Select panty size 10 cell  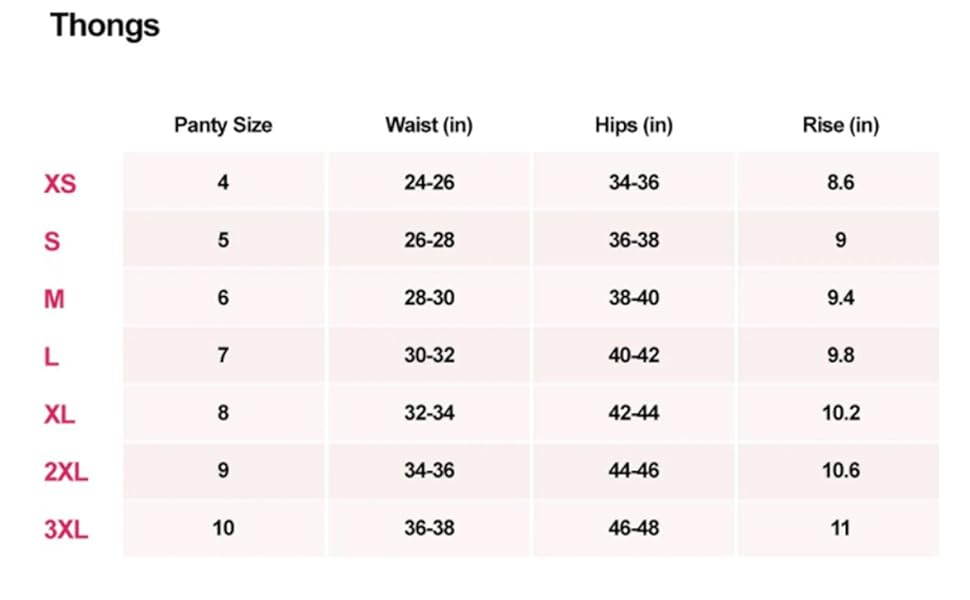click(223, 529)
